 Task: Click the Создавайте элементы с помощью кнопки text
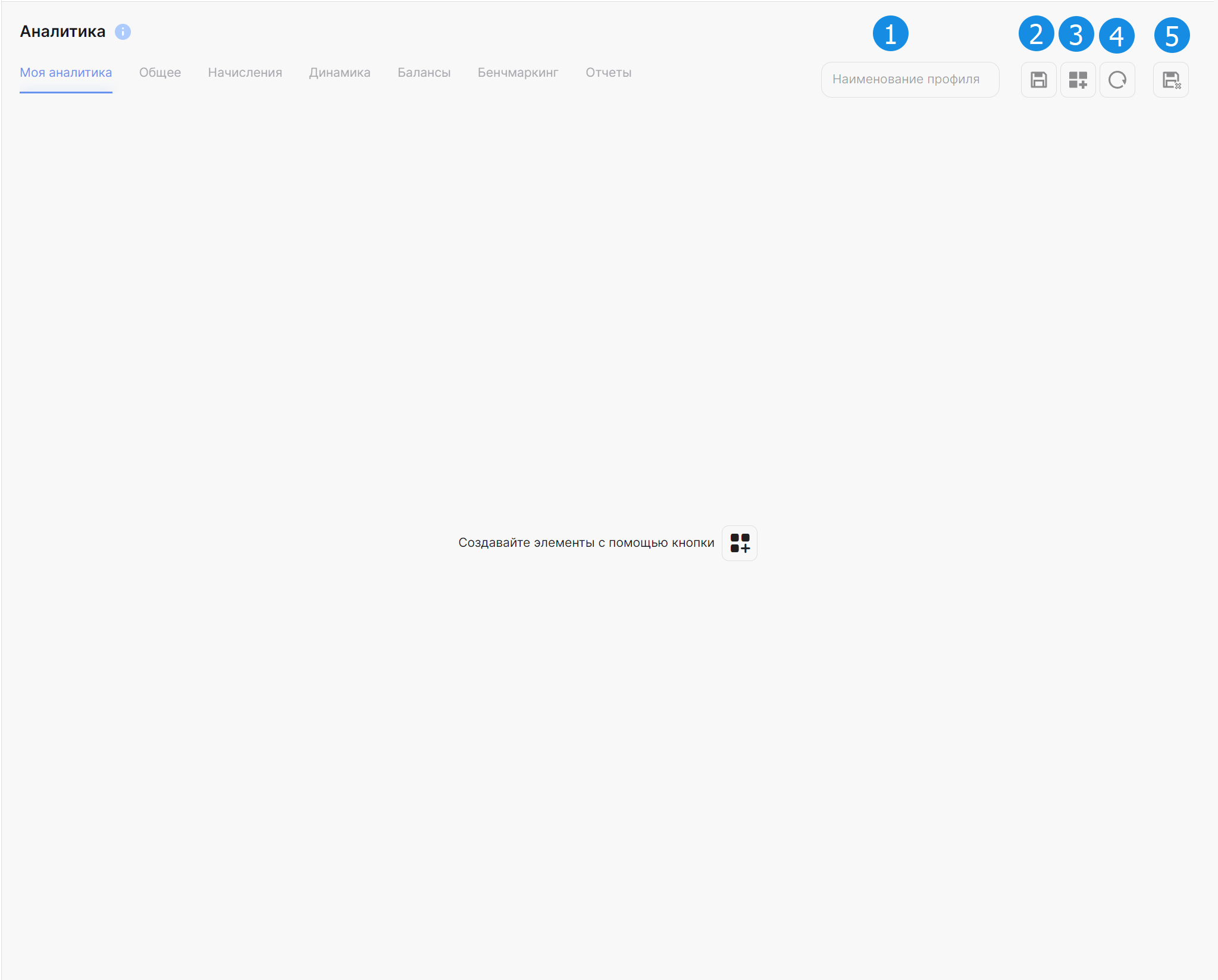click(586, 543)
